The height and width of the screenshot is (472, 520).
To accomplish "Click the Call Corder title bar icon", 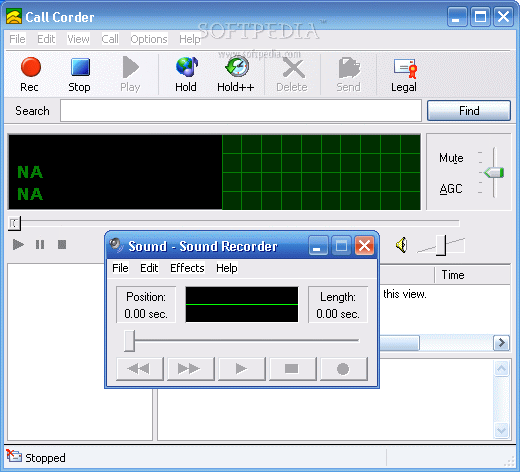I will pyautogui.click(x=14, y=17).
